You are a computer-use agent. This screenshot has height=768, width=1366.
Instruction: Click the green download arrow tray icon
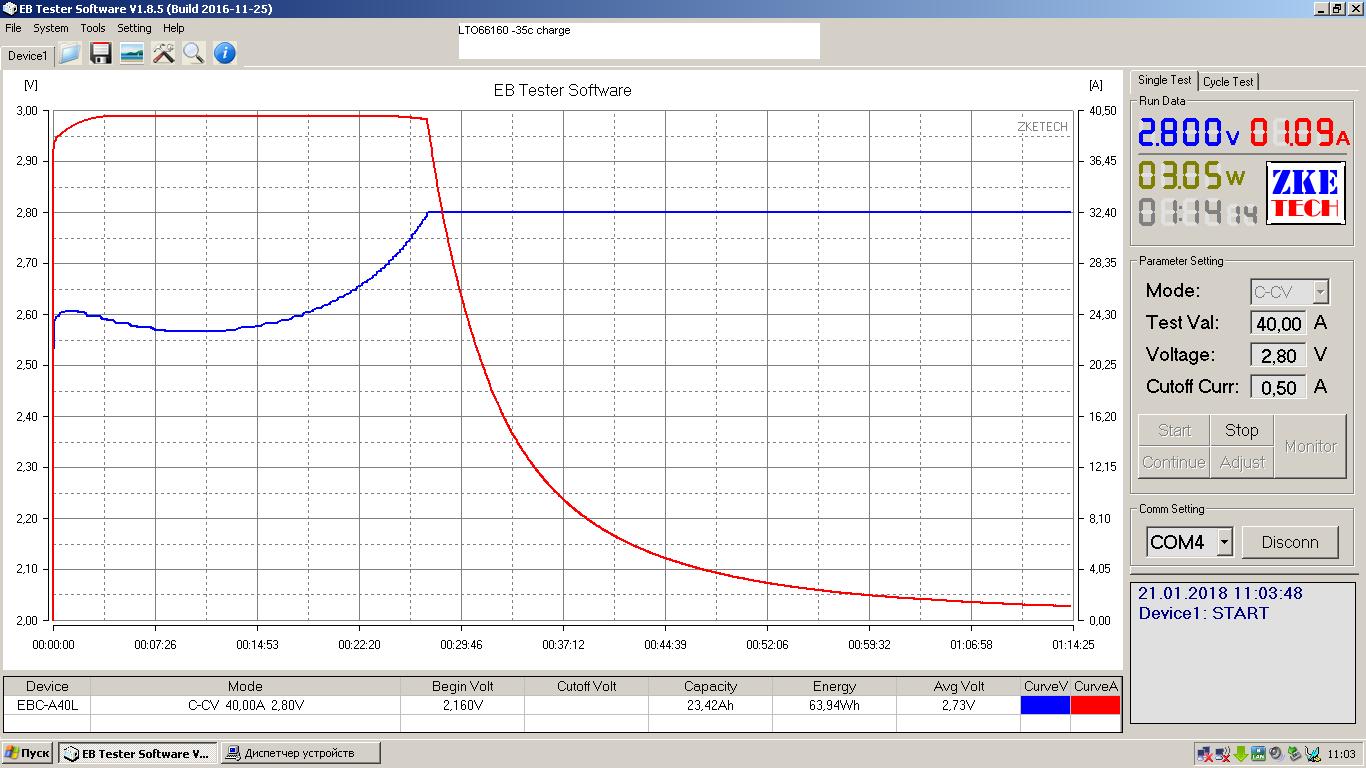coord(1240,754)
